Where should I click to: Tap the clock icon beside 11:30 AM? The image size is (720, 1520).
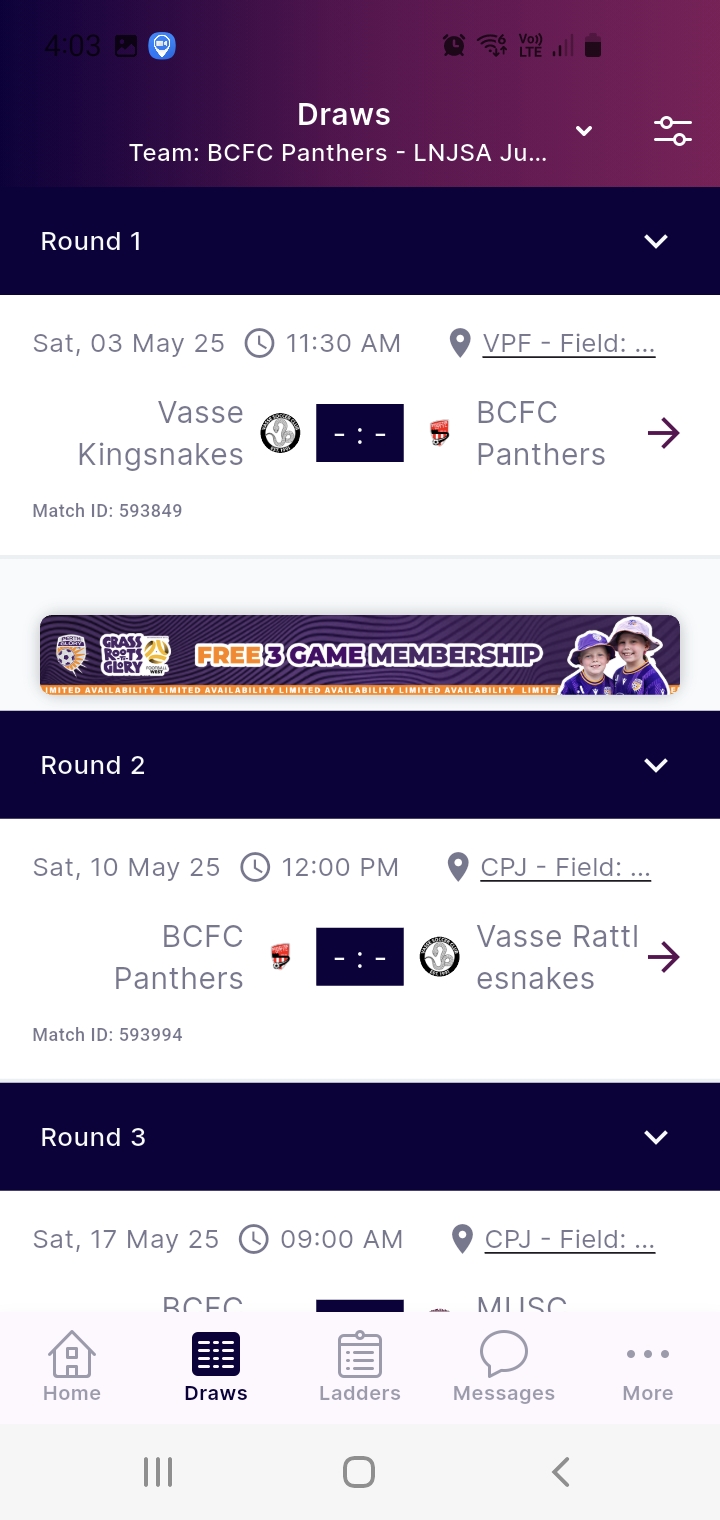[259, 344]
